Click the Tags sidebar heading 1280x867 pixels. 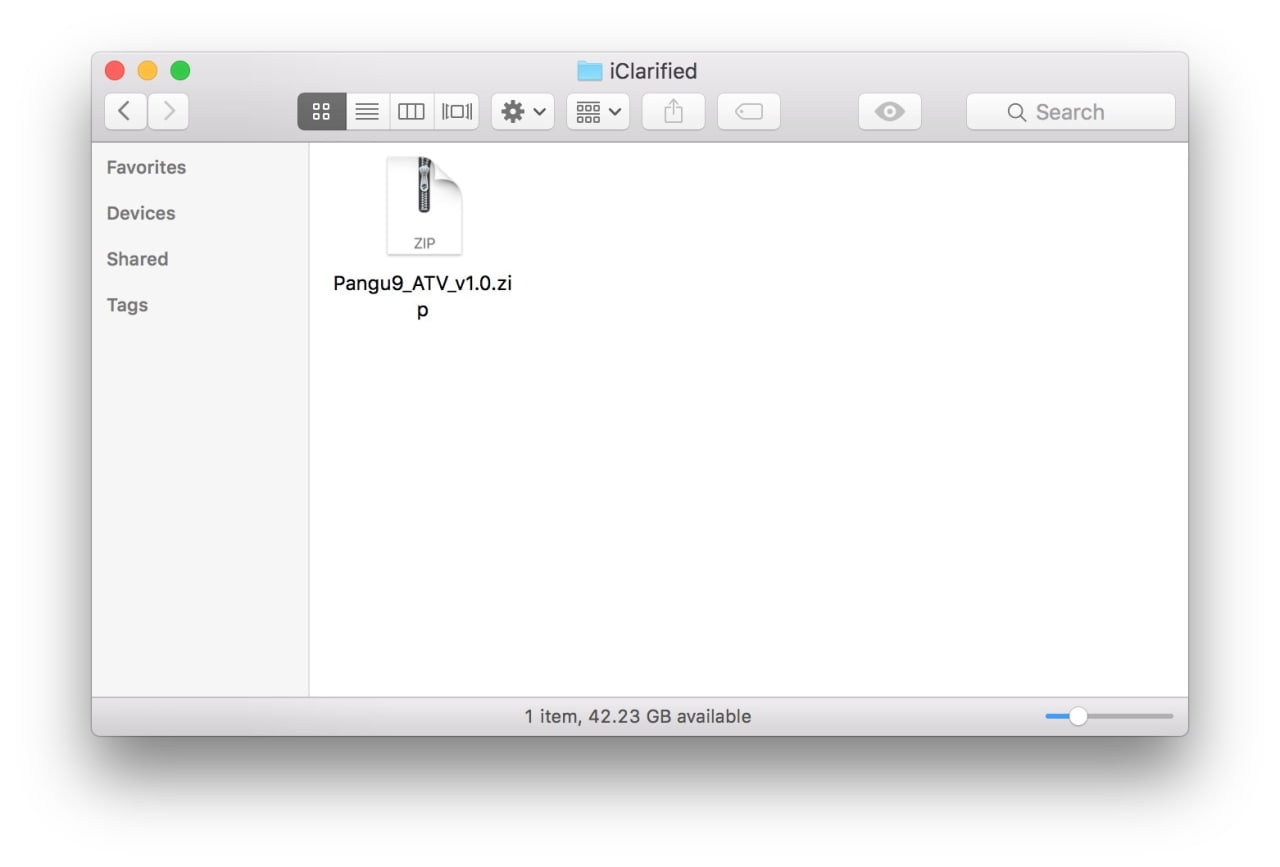[127, 305]
